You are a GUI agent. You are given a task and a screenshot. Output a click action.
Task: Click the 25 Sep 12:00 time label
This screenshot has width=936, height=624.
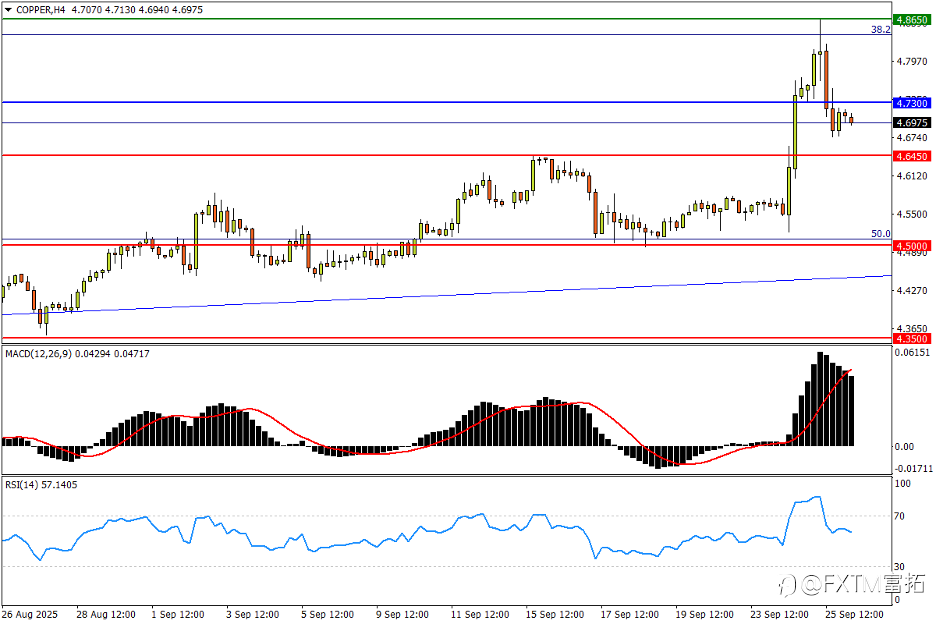(x=854, y=614)
